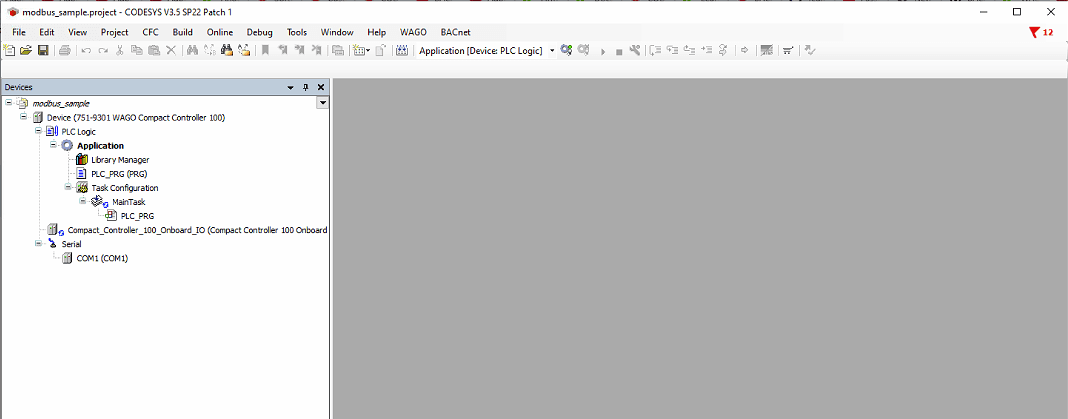Select Device (751-9301 WAGO Compact Controller 100)
This screenshot has height=419, width=1068.
pos(136,118)
